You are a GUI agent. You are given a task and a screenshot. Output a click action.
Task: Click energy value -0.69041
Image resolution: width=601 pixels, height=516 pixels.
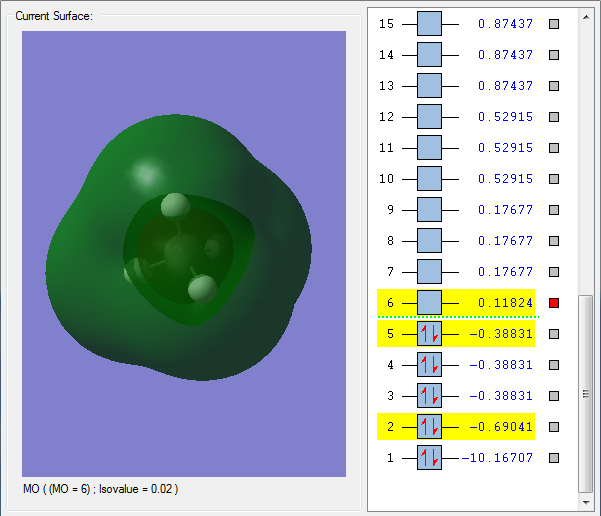(501, 427)
